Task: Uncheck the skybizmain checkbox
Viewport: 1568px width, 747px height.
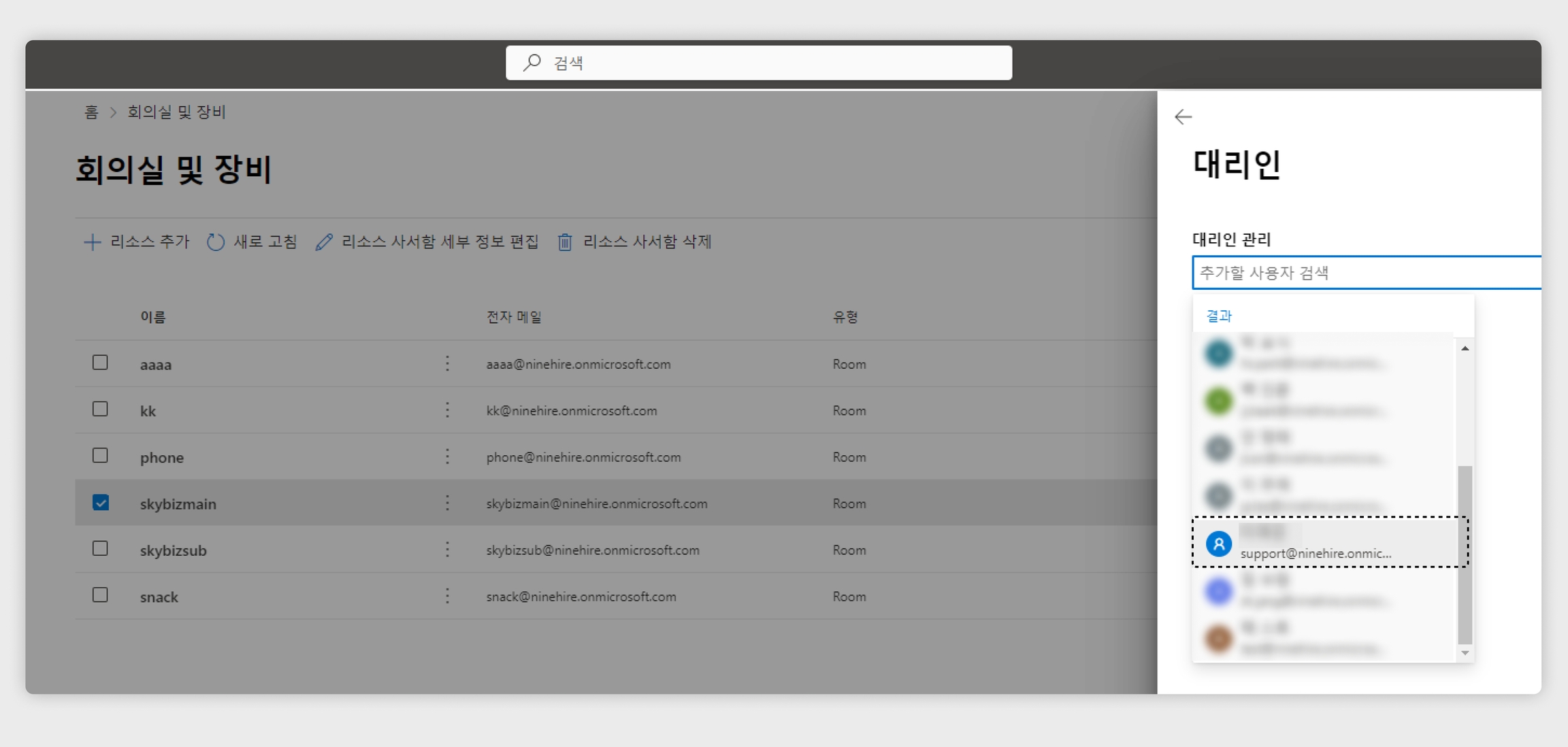Action: point(100,503)
